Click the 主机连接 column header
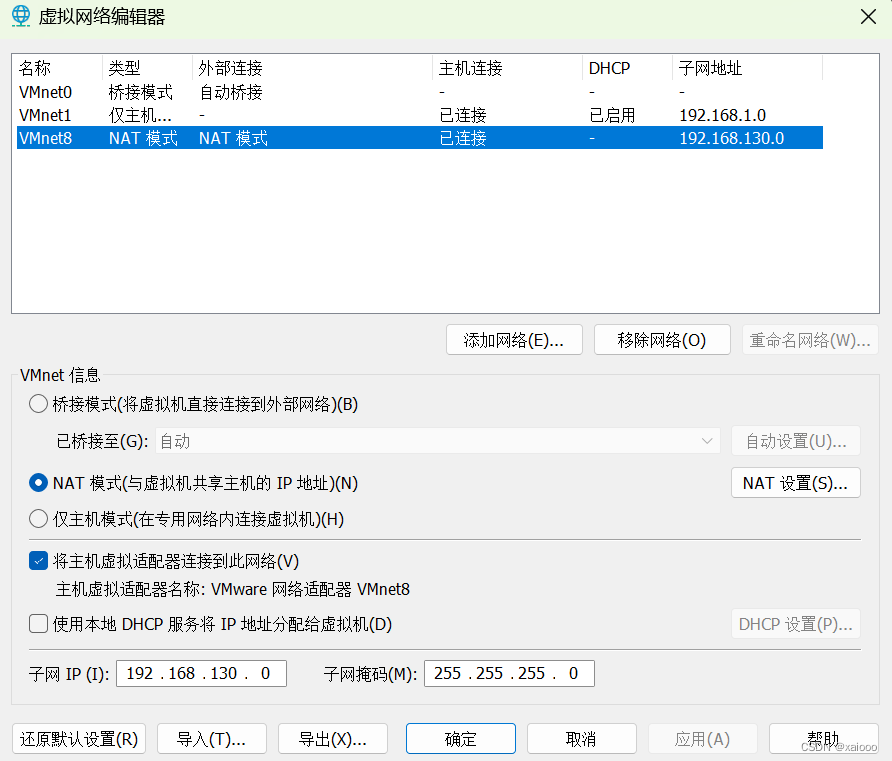This screenshot has width=892, height=761. point(507,68)
